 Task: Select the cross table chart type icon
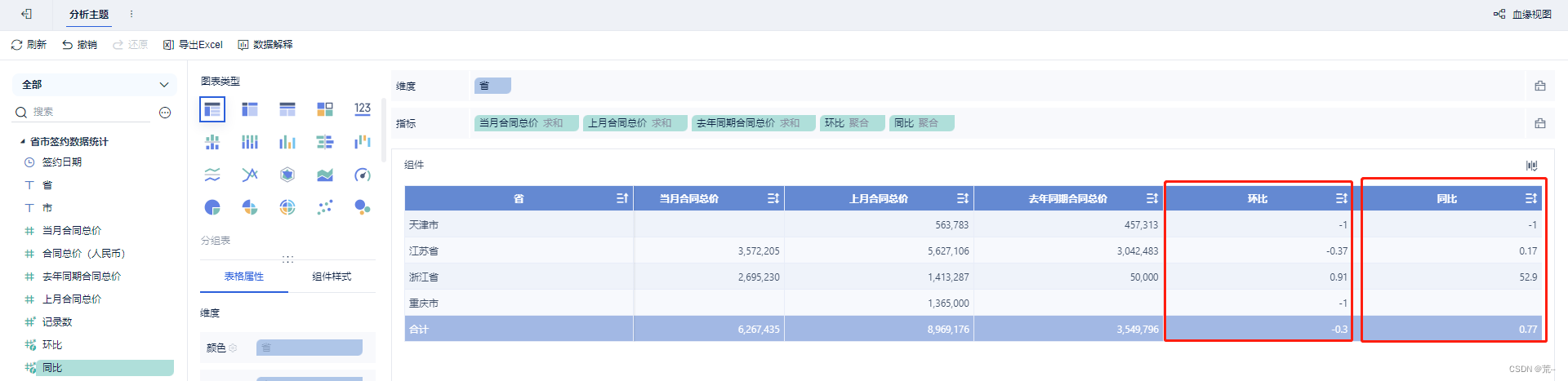[250, 109]
